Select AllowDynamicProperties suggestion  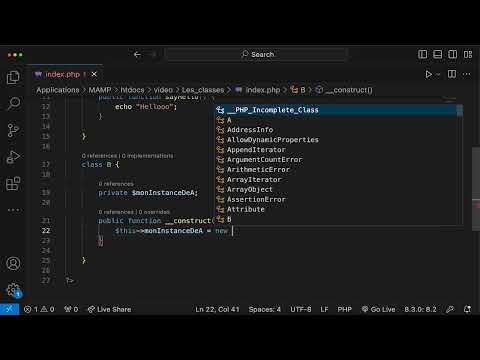click(x=336, y=140)
